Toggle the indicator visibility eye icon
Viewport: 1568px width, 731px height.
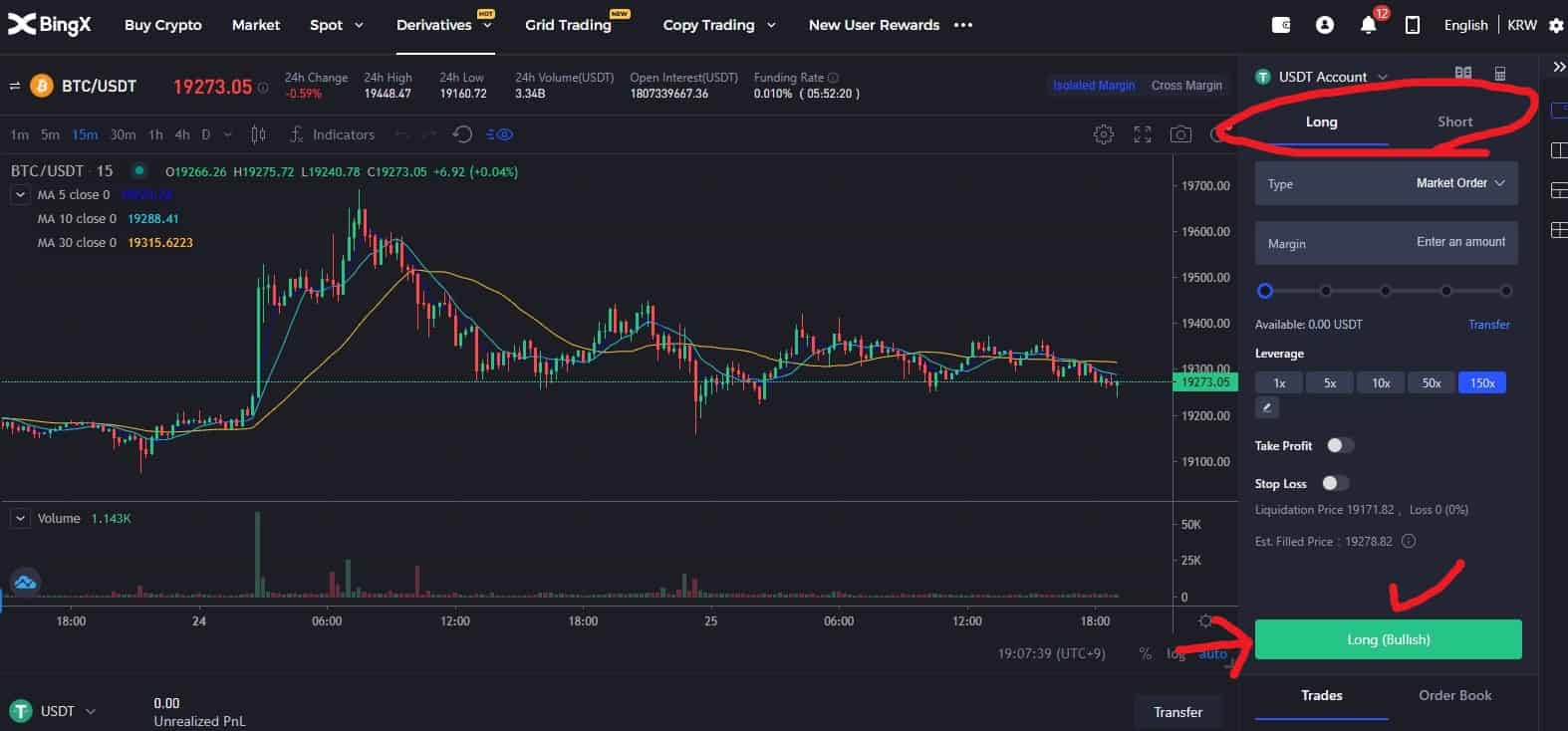click(x=500, y=134)
